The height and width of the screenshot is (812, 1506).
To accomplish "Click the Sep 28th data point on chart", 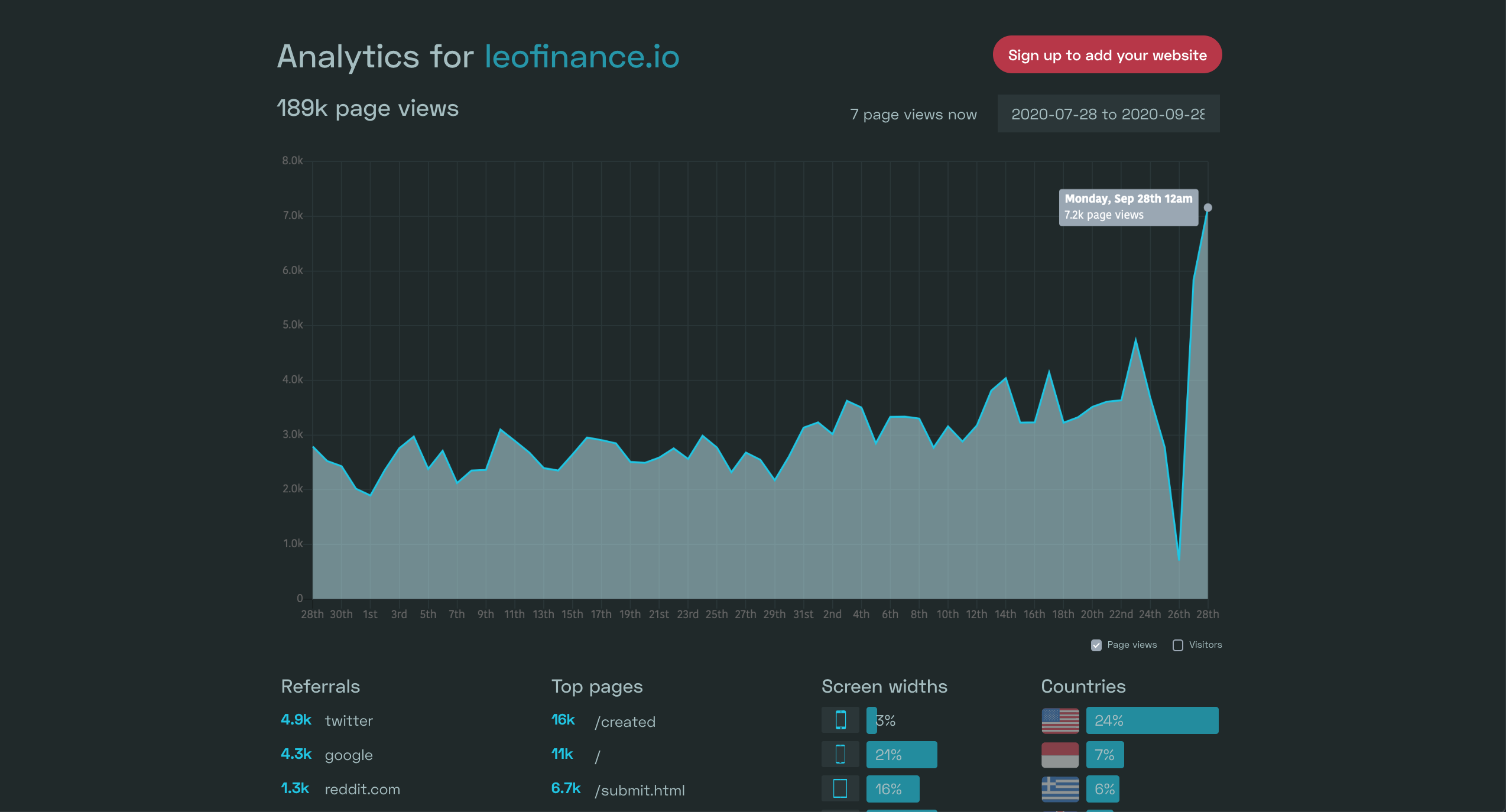I will click(x=1208, y=207).
